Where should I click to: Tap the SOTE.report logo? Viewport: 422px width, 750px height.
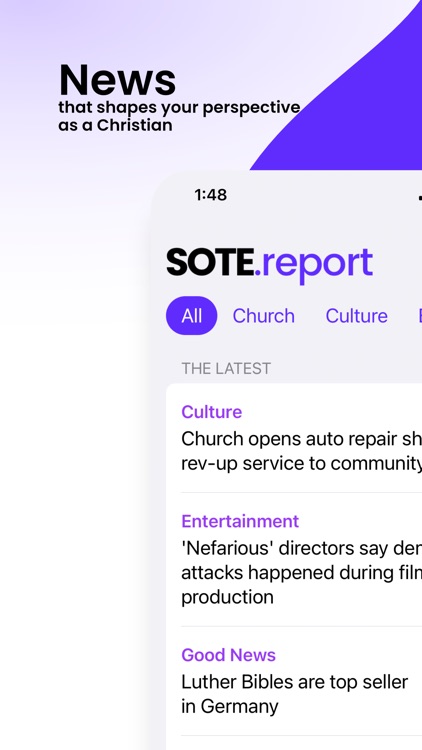[x=269, y=264]
